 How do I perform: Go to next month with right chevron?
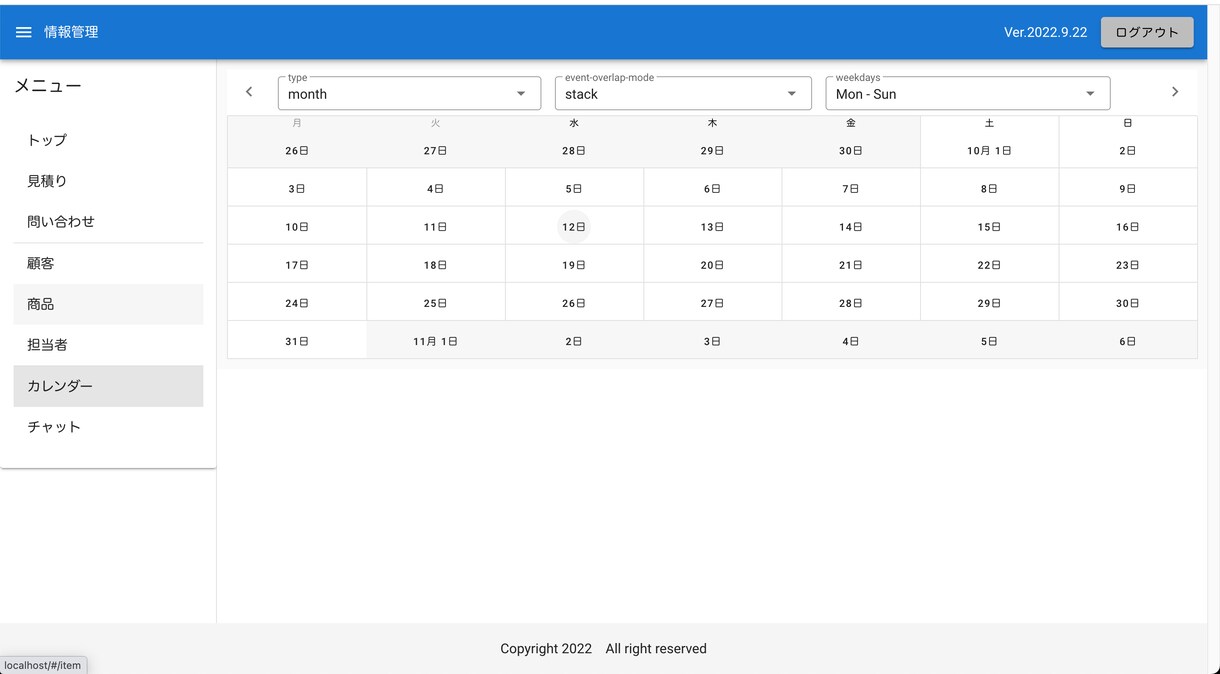tap(1175, 92)
